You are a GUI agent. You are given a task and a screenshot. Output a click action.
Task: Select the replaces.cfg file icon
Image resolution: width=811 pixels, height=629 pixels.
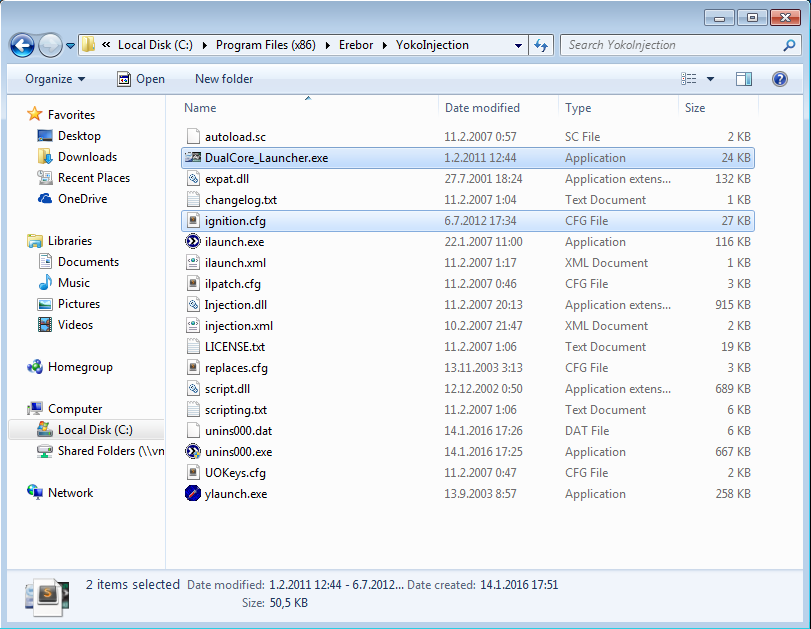point(193,368)
